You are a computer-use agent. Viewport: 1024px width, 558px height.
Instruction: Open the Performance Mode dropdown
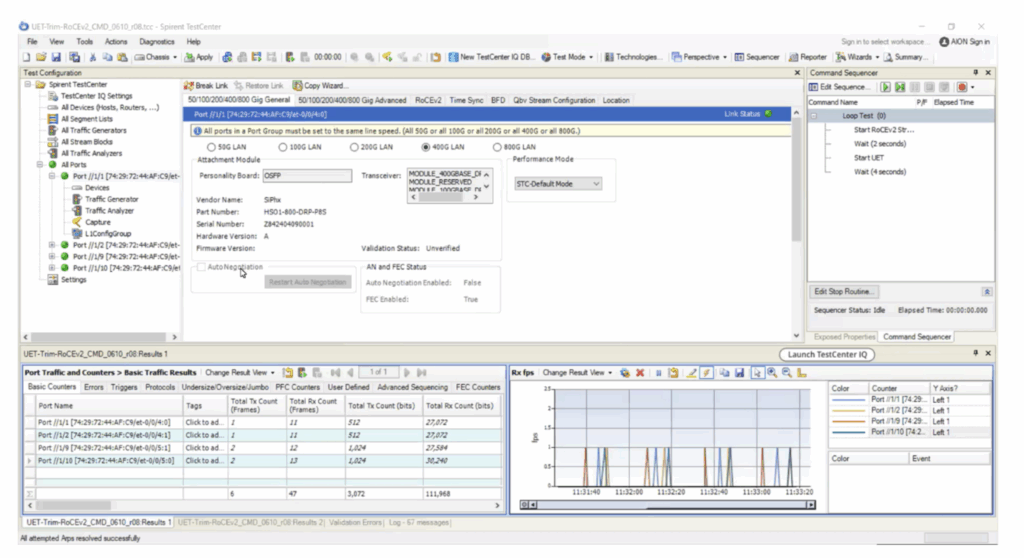(558, 184)
